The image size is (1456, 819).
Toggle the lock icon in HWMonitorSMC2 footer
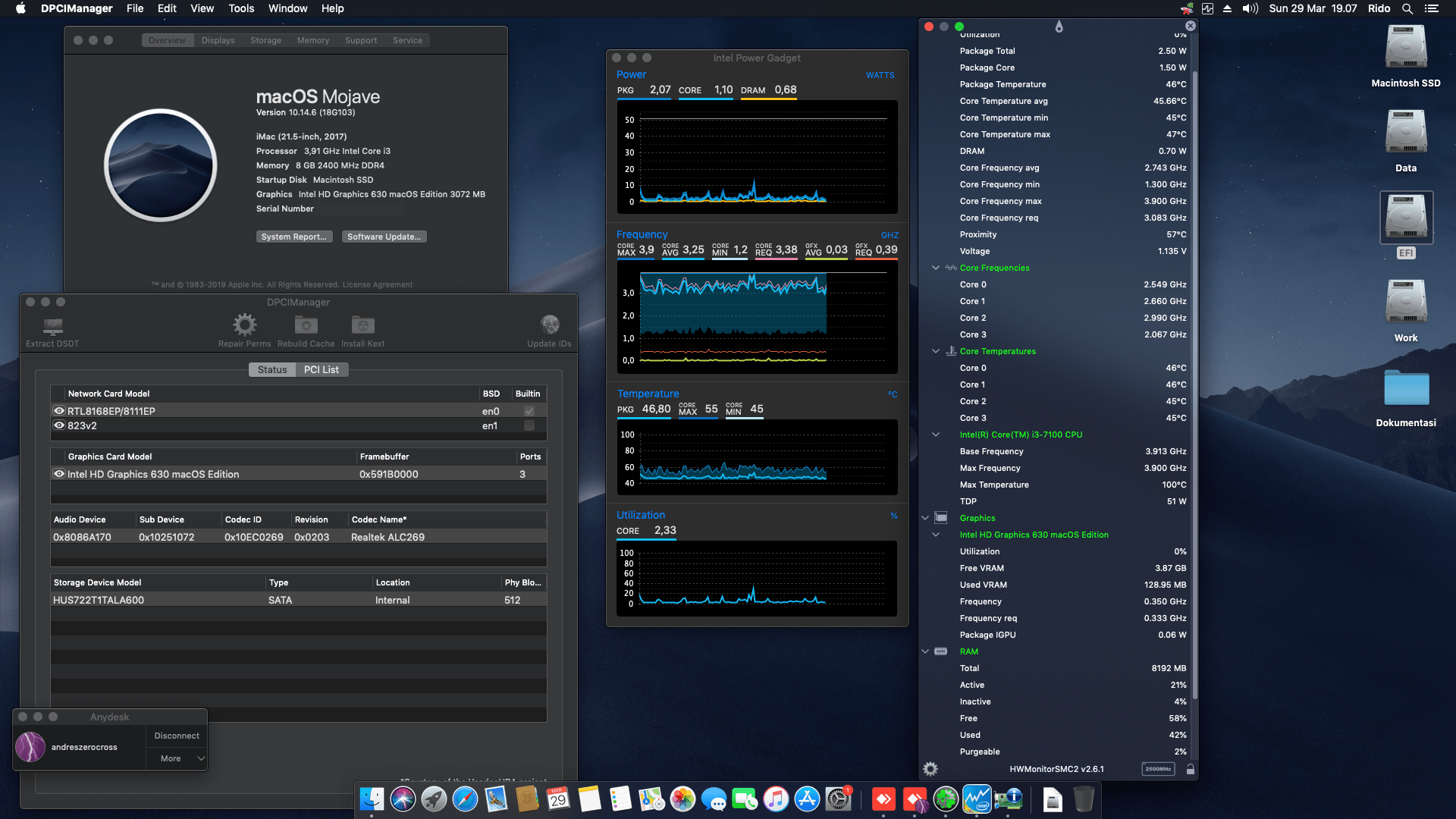pos(1191,769)
